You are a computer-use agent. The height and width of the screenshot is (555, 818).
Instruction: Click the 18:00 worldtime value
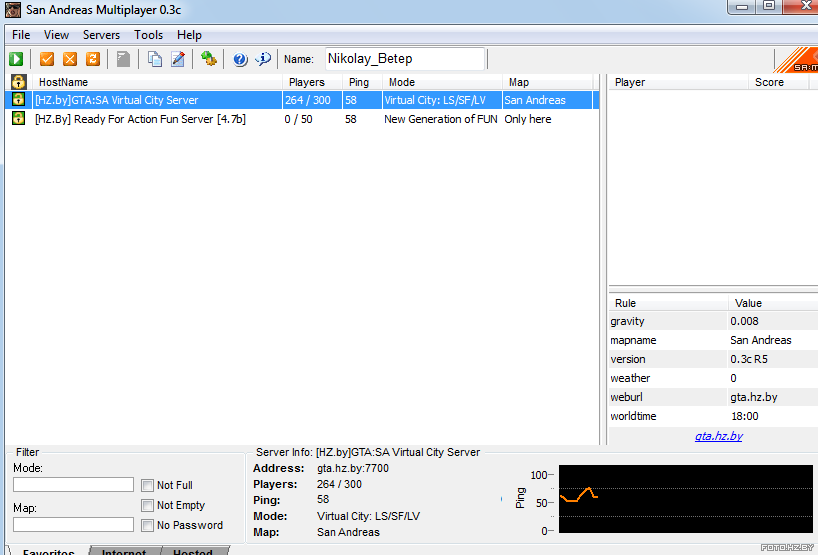pyautogui.click(x=745, y=416)
